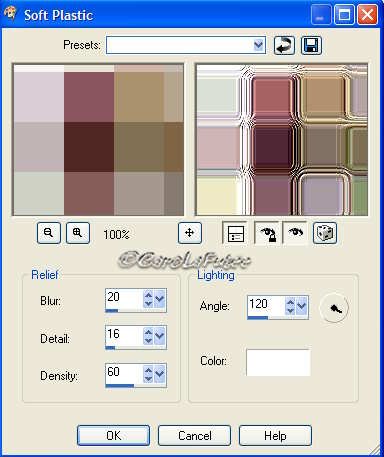Increase Angle with the up spinner arrow
This screenshot has height=457, width=384.
click(290, 302)
